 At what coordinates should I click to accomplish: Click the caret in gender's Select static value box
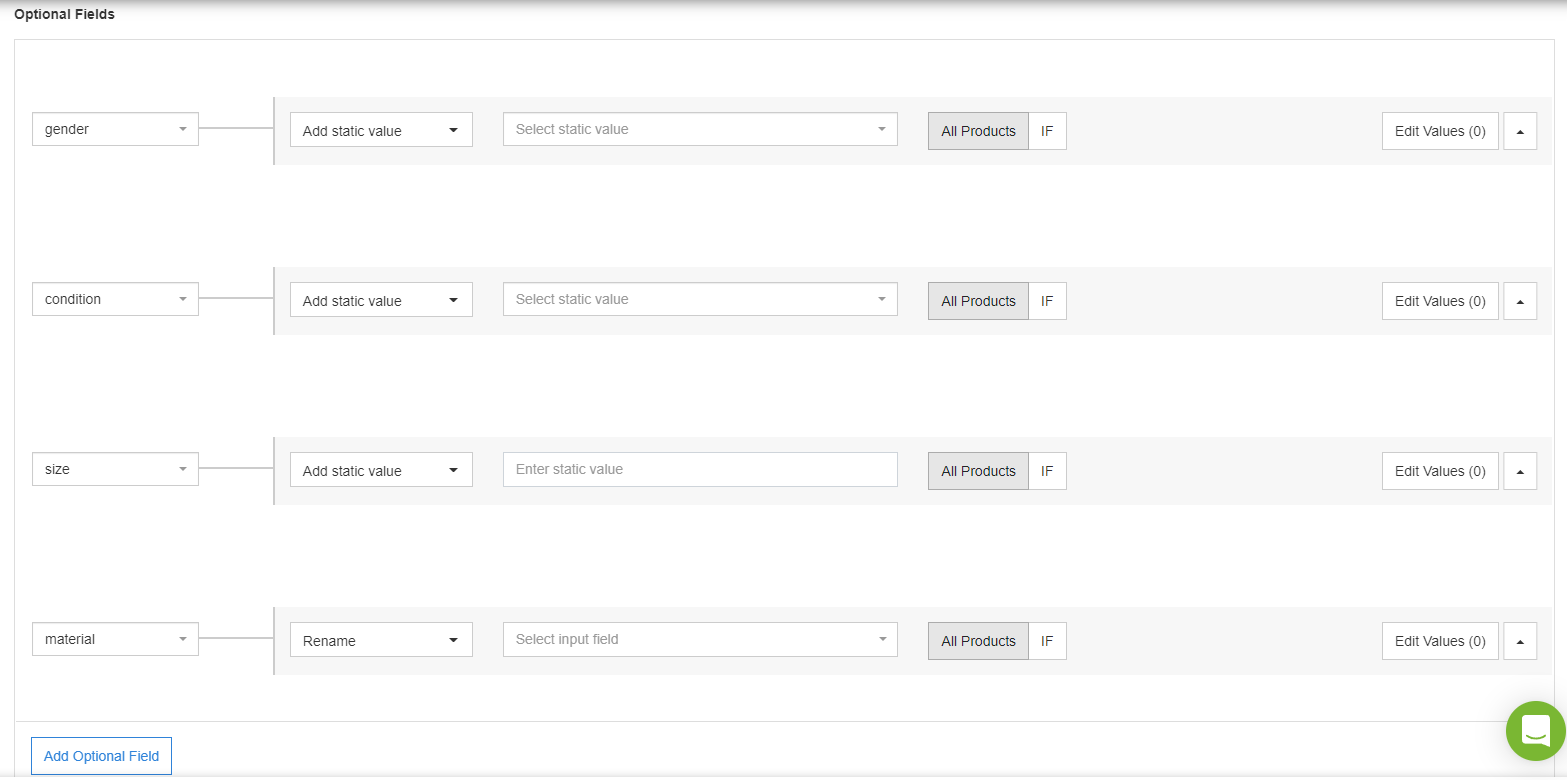tap(881, 128)
